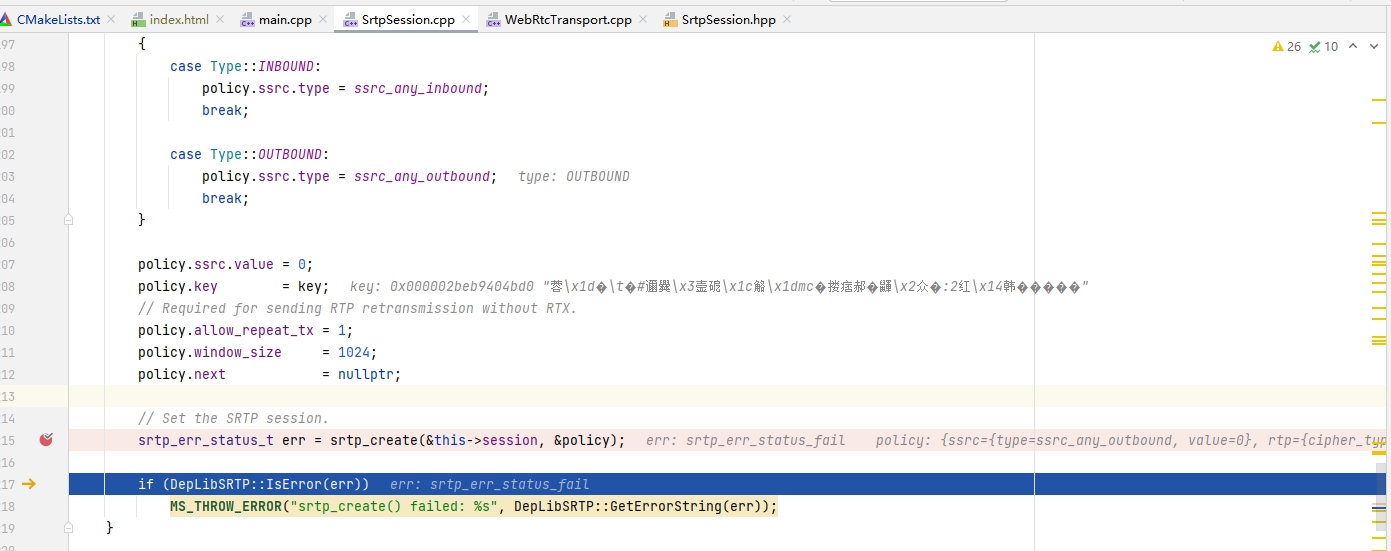Click the inline hint 'type: OUTBOUND'

pyautogui.click(x=574, y=176)
